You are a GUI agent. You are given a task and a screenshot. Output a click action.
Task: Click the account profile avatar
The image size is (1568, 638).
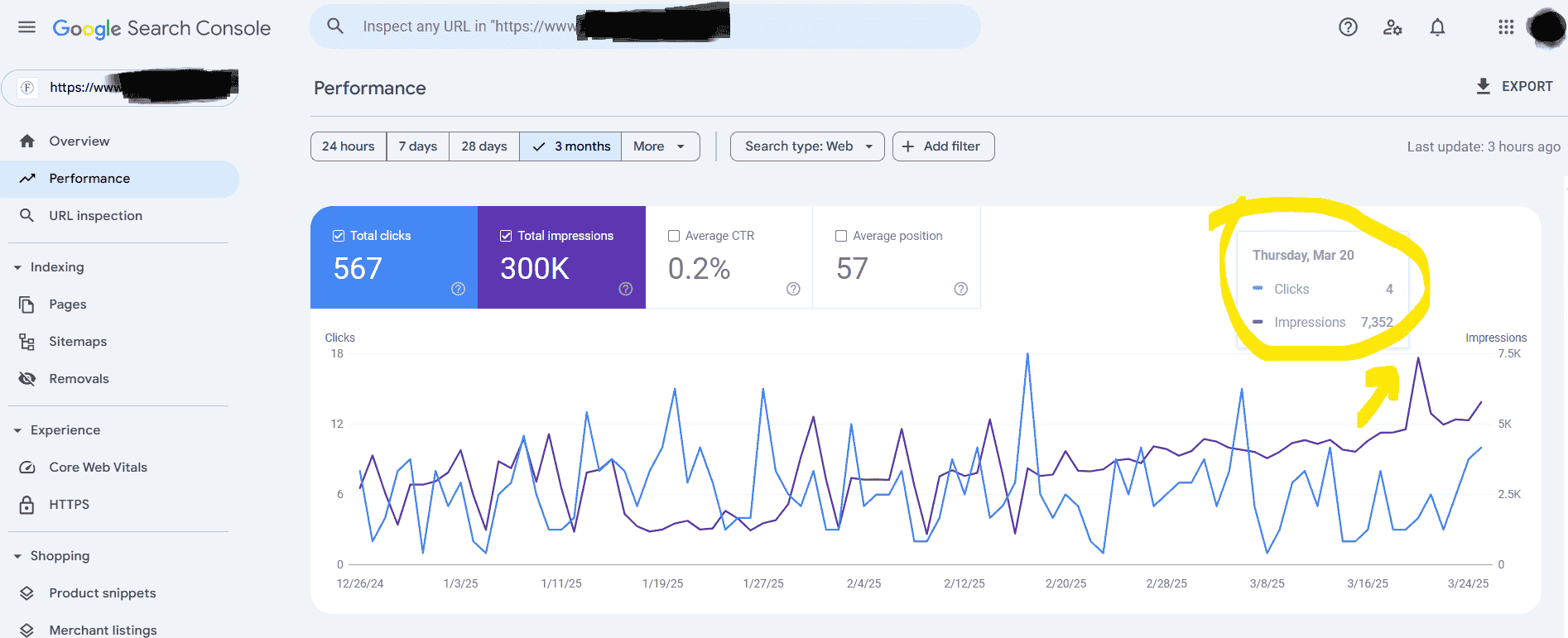(1546, 27)
